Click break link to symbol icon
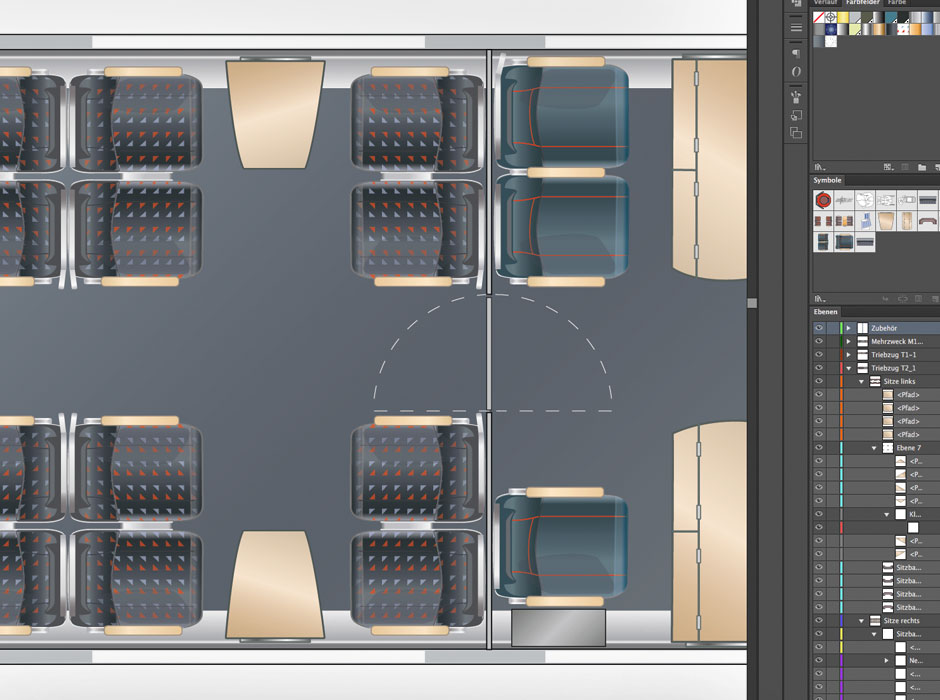Screen dimensions: 940x700 pos(902,298)
